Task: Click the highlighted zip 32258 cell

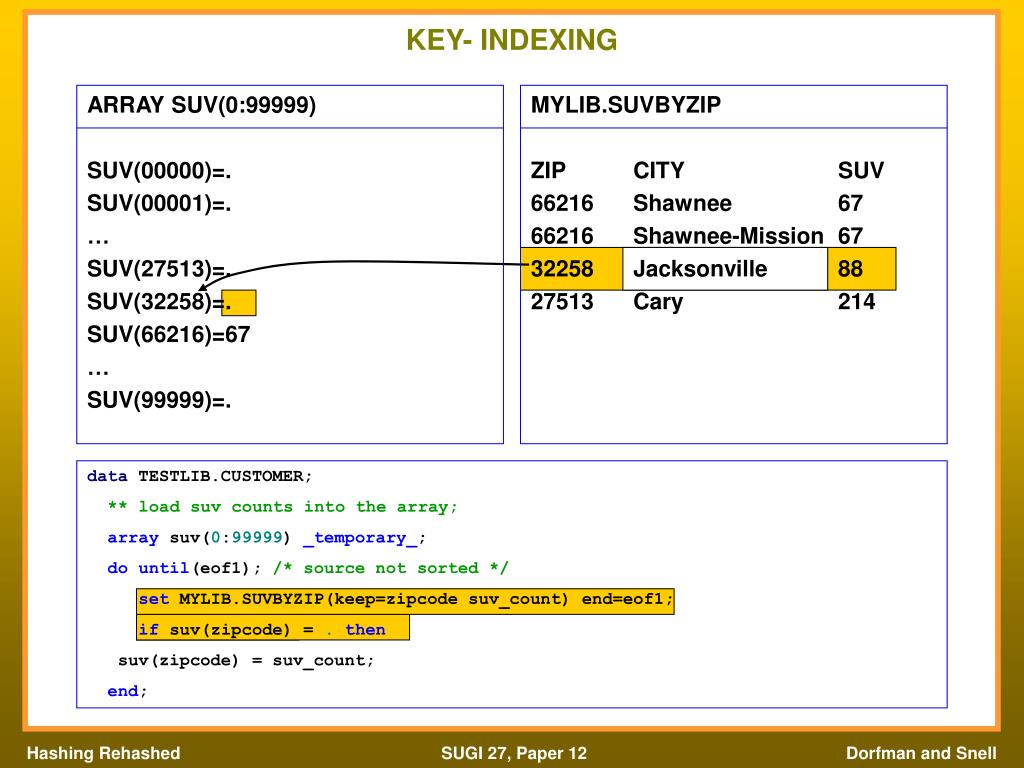Action: tap(571, 269)
